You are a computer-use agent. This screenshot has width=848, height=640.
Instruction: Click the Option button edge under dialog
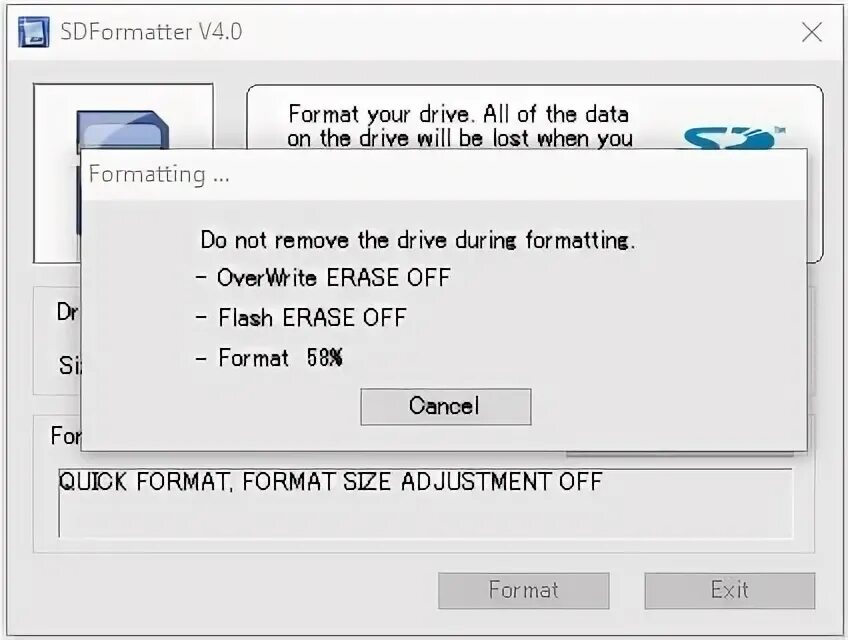680,454
